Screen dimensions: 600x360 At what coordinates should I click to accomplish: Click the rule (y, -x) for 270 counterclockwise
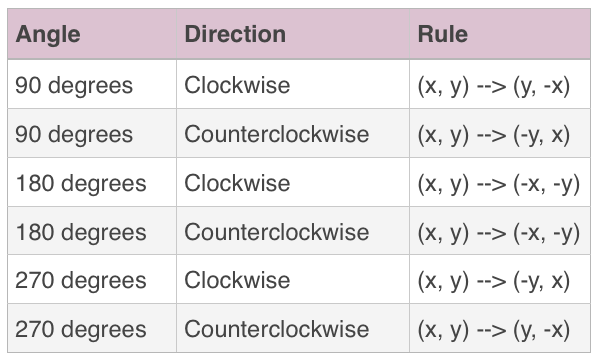point(494,330)
